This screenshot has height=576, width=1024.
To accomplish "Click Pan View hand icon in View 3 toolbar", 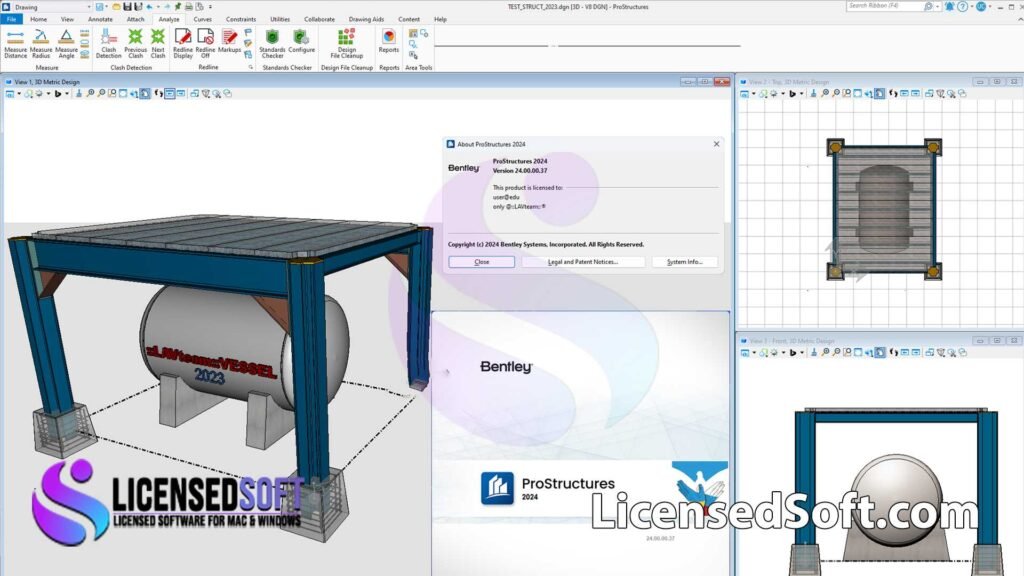I will (x=880, y=353).
